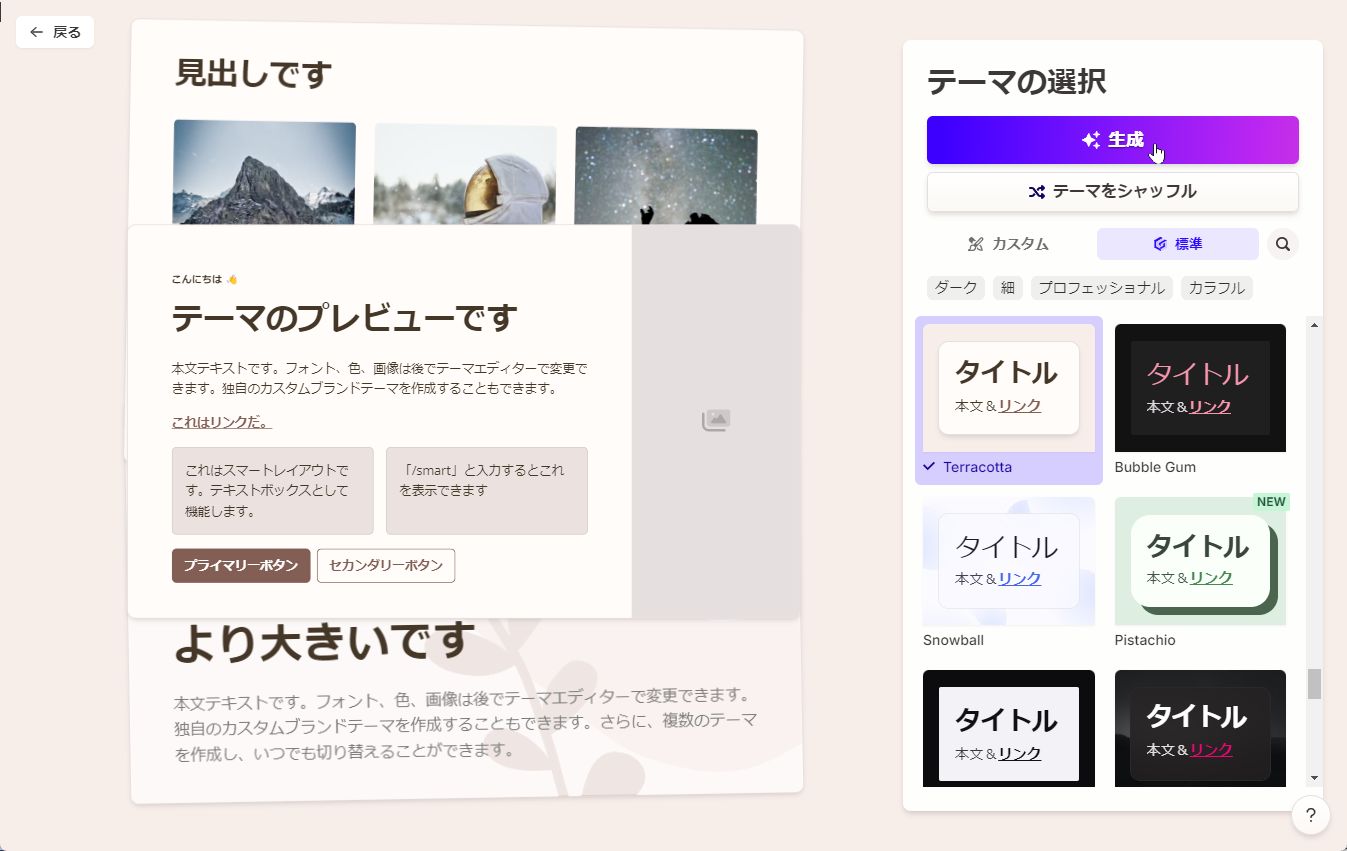This screenshot has width=1347, height=851.
Task: Click the プライマリーボタン in the preview
Action: click(x=241, y=565)
